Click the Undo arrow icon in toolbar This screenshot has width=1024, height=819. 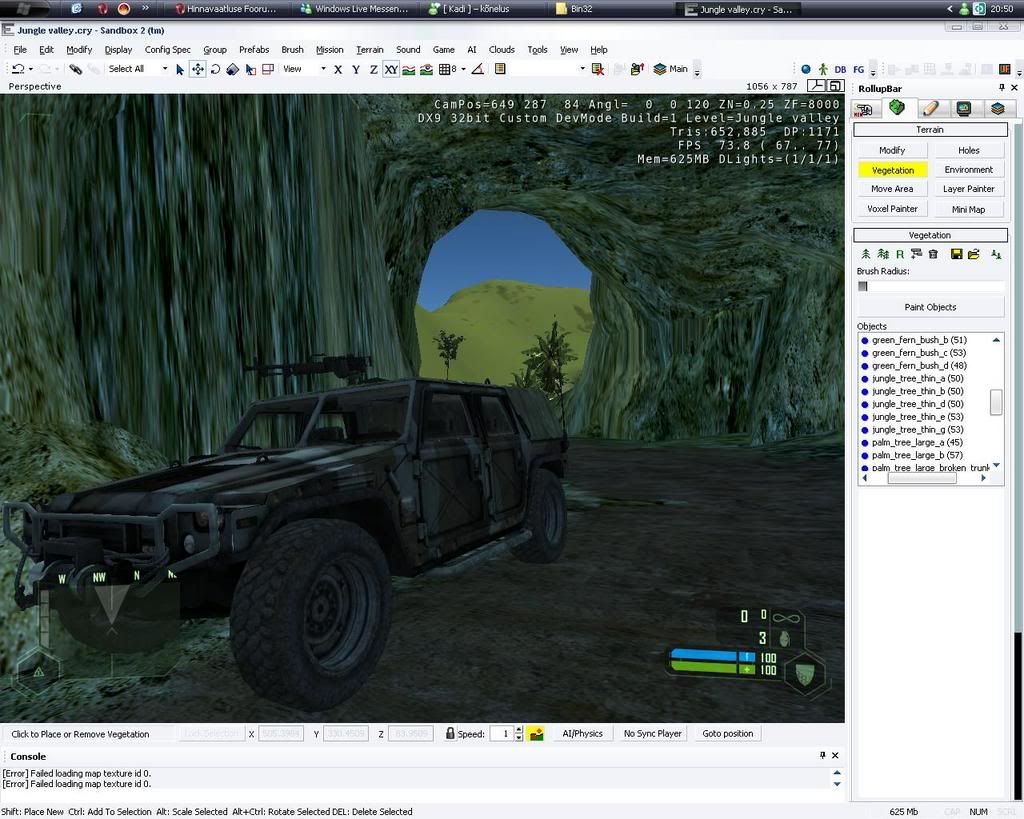click(x=18, y=69)
